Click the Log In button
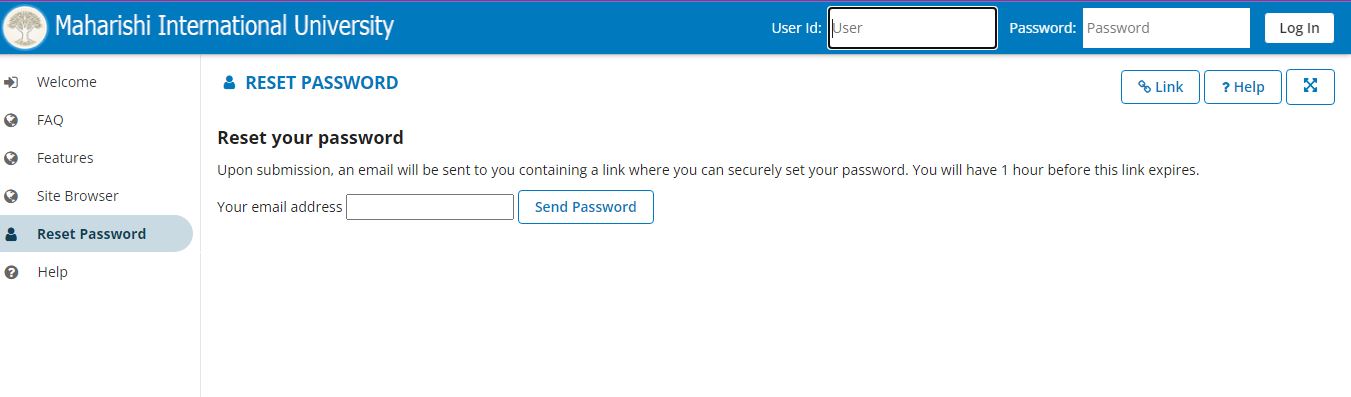 1299,28
